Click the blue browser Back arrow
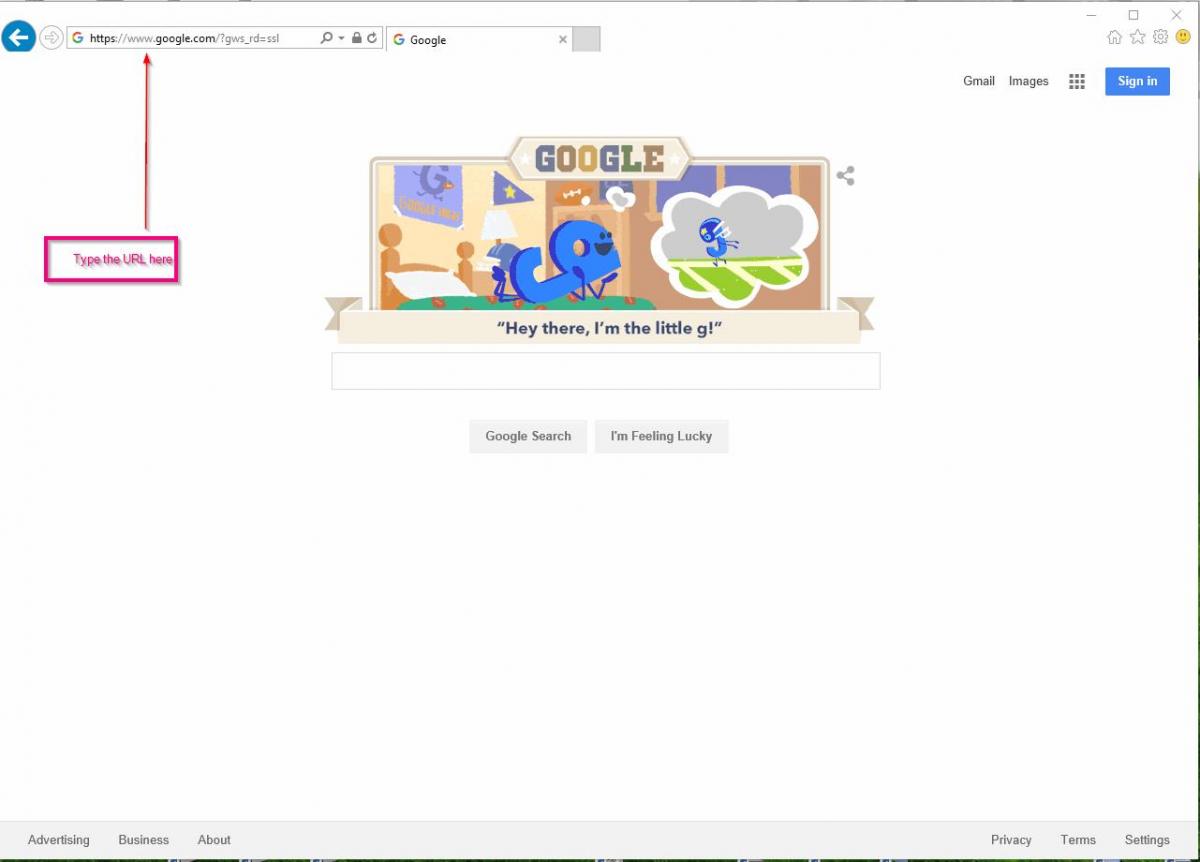 tap(18, 38)
